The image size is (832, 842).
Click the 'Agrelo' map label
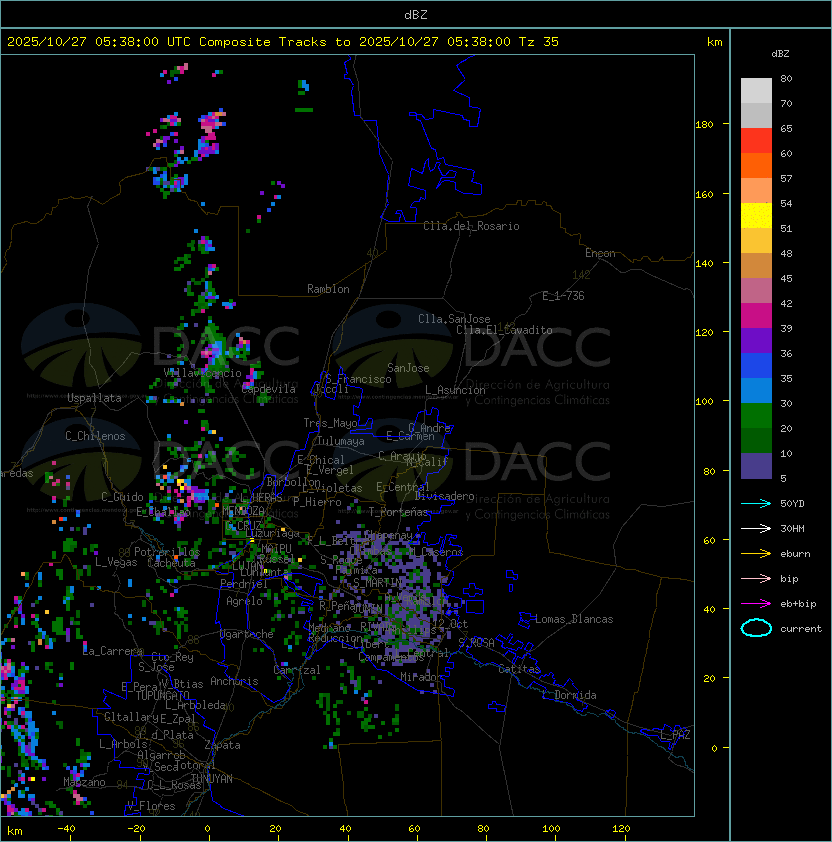244,601
